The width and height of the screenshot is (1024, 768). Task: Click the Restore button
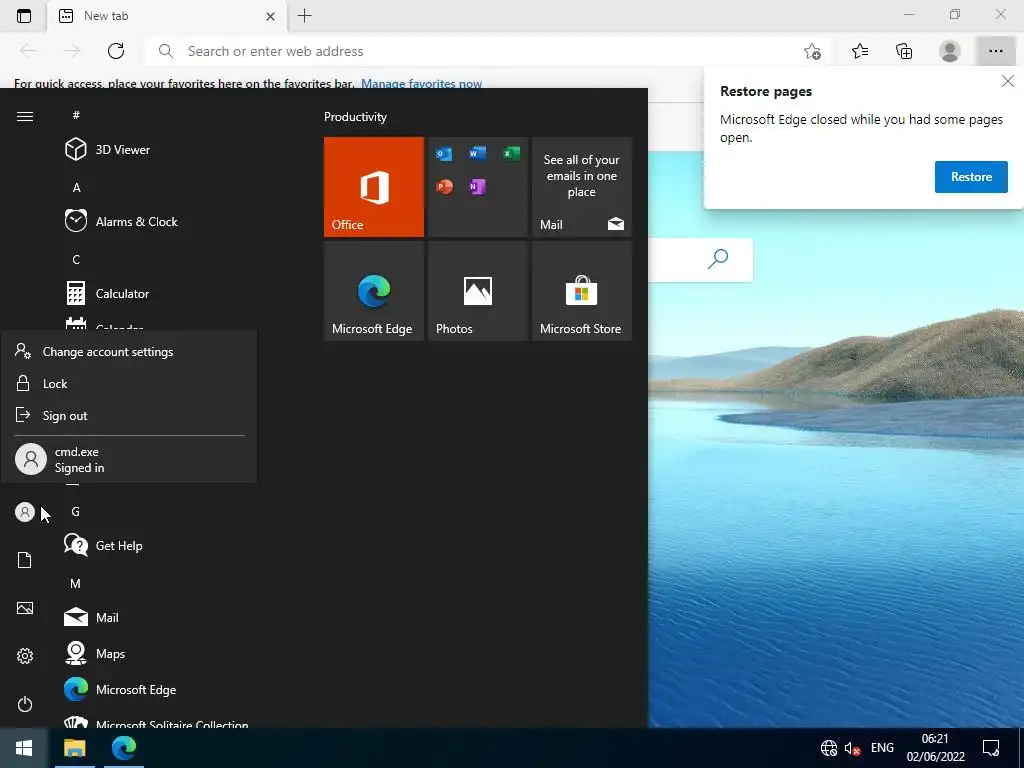pos(971,177)
